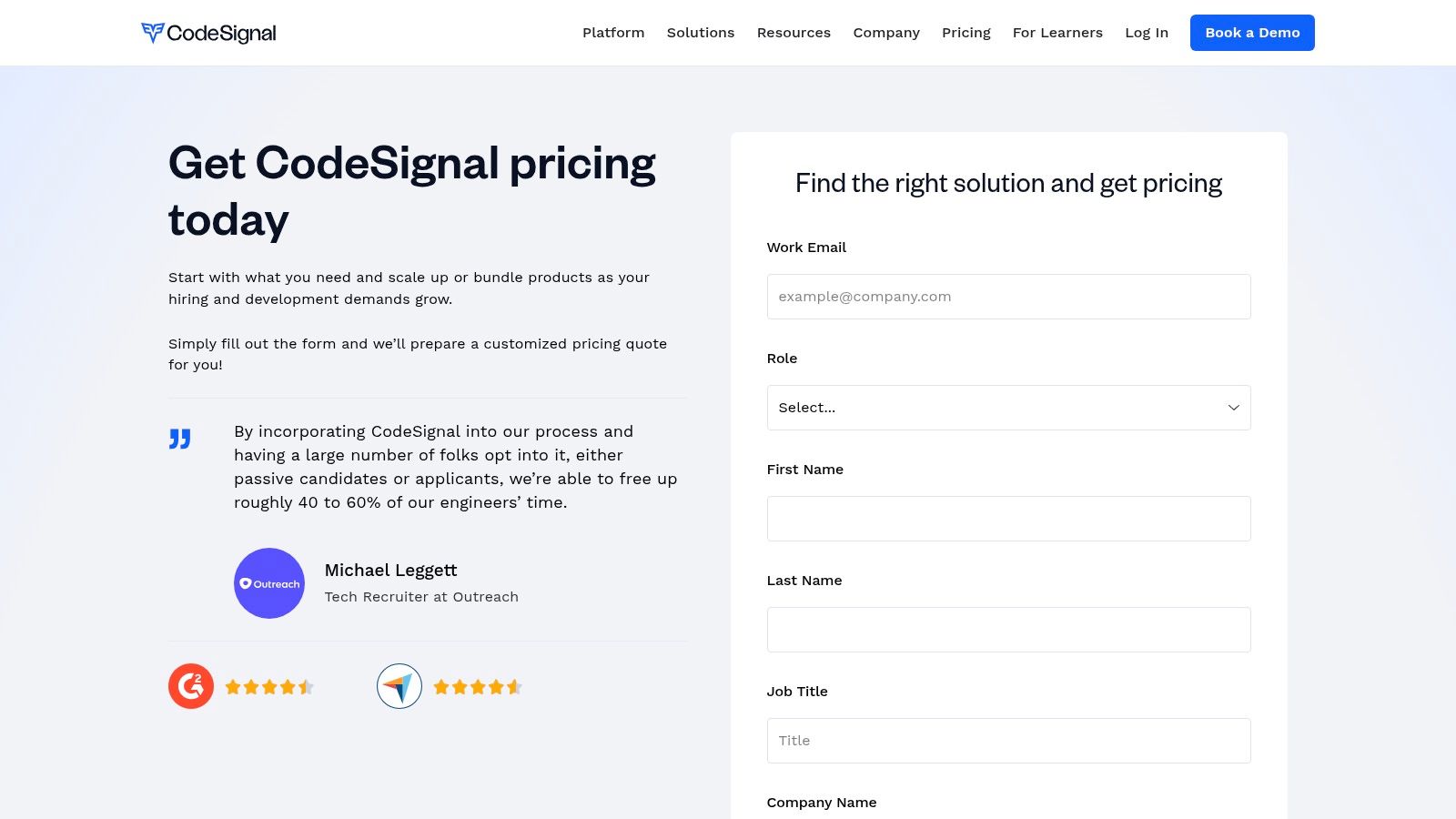Click the CodeSignal logo in header

(x=208, y=33)
